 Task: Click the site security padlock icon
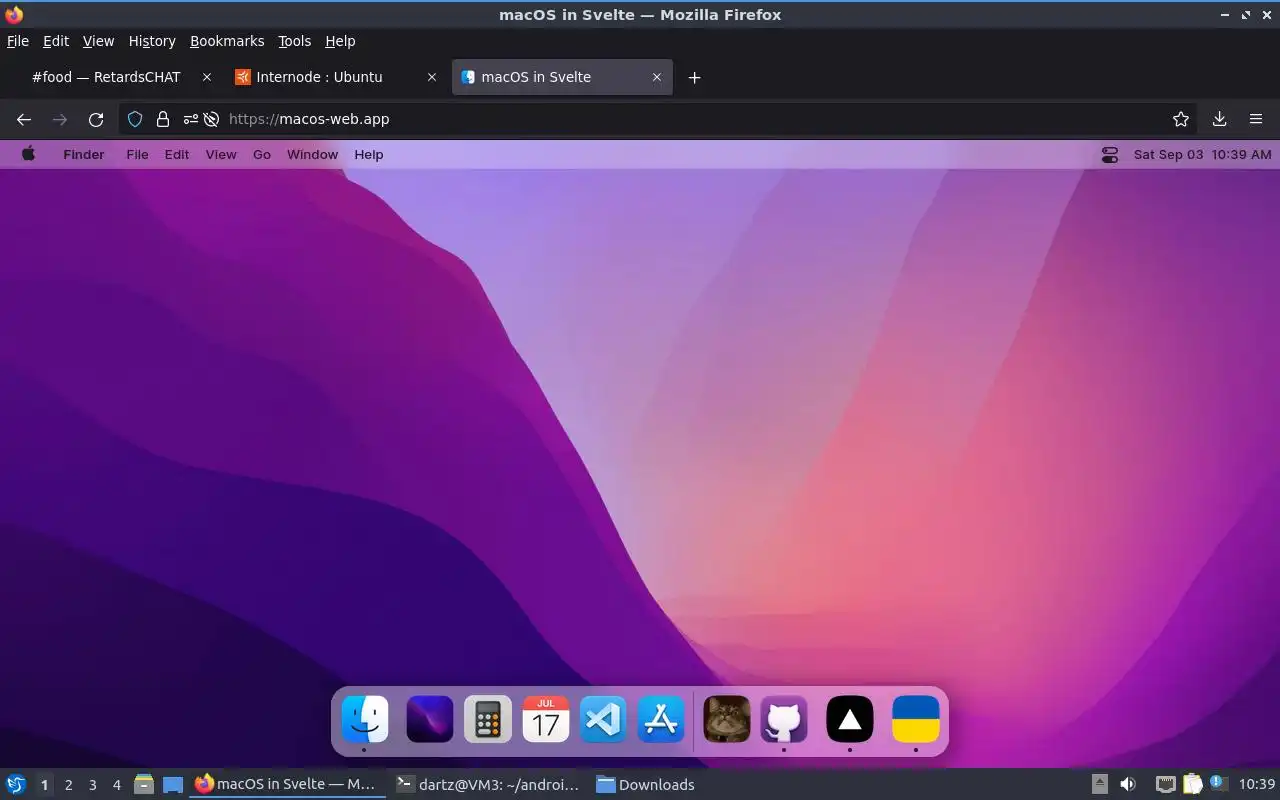(x=163, y=119)
